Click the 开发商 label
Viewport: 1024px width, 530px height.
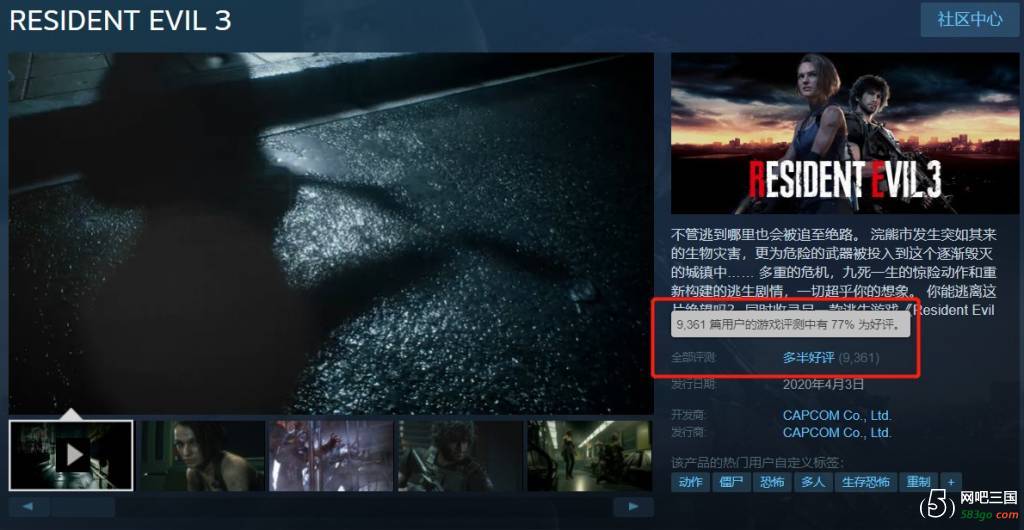(x=688, y=415)
